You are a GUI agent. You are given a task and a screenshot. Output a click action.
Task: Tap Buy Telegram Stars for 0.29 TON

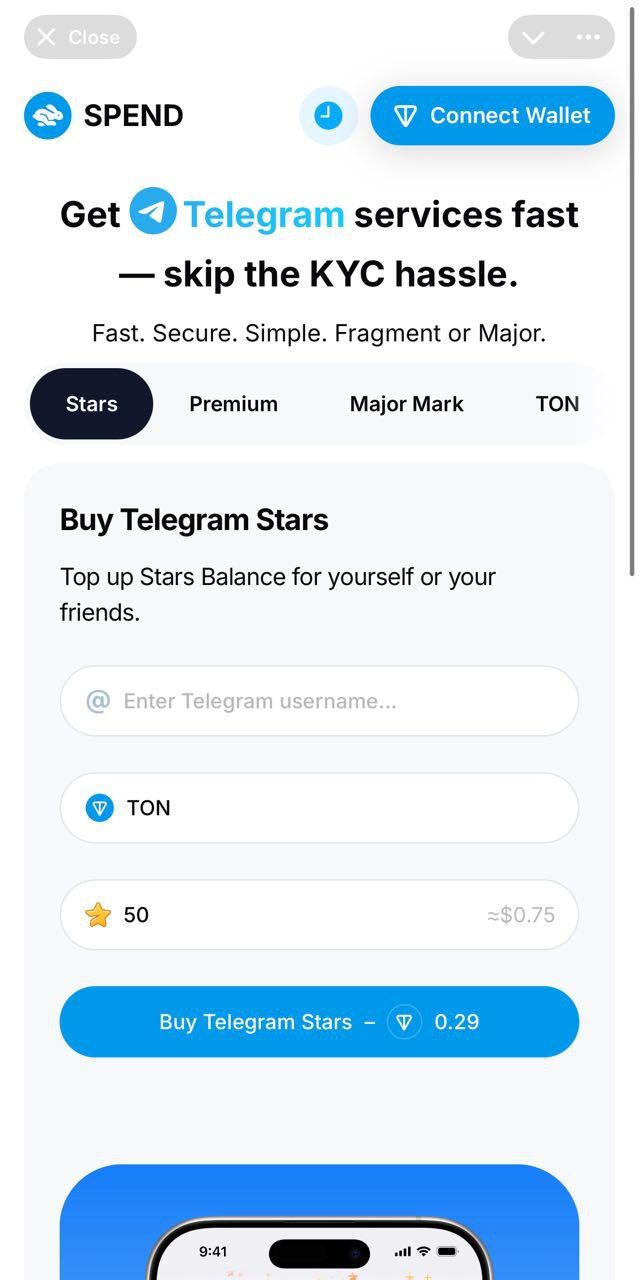point(318,1022)
